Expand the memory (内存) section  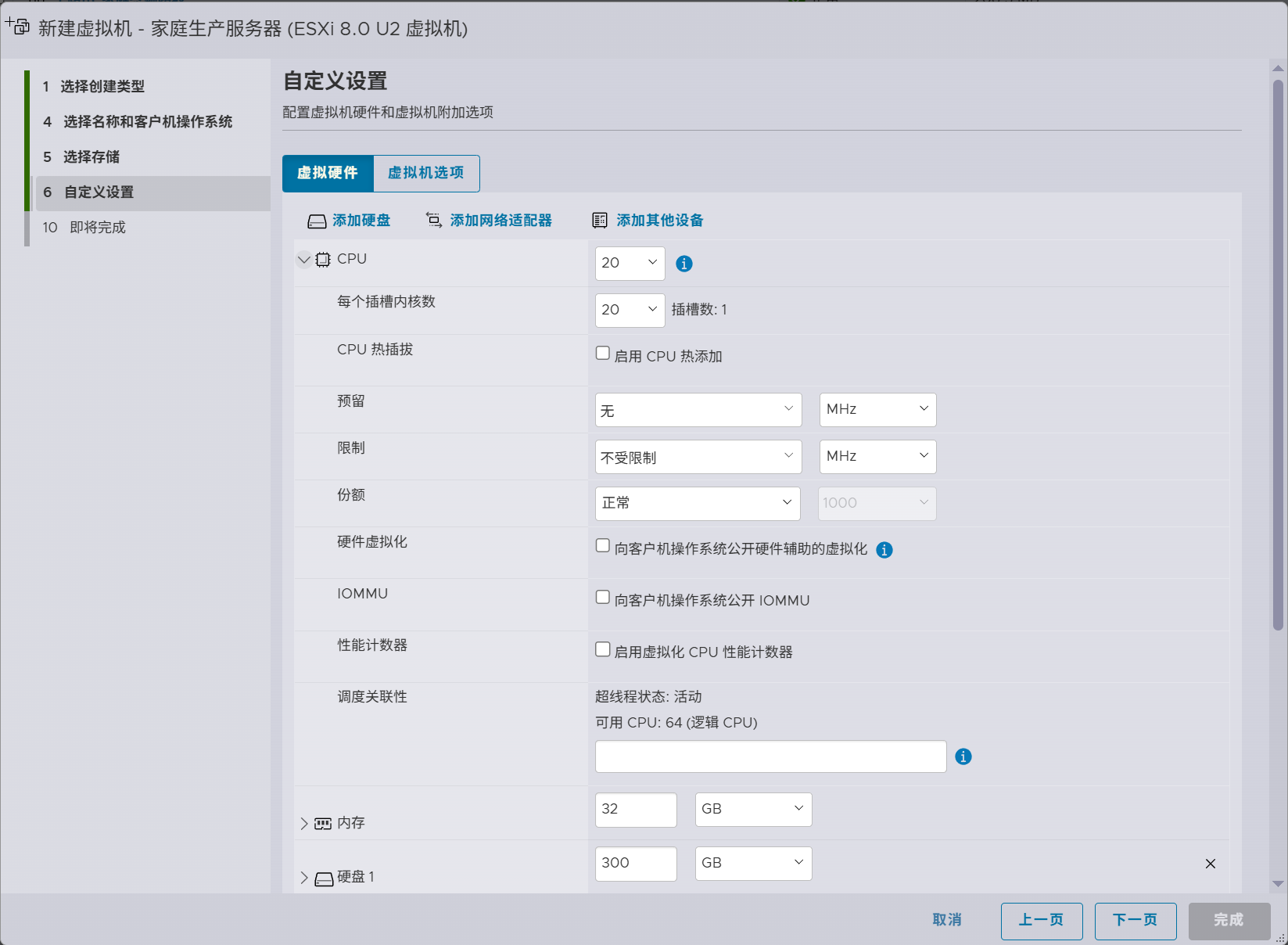point(303,823)
